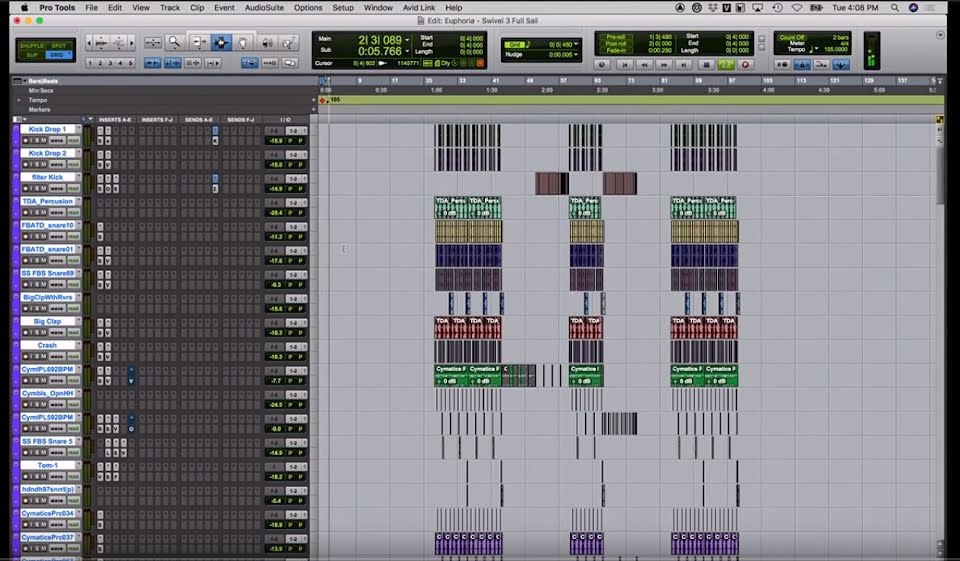Image resolution: width=960 pixels, height=561 pixels.
Task: Open the Sub counter format dropdown
Action: coord(408,51)
